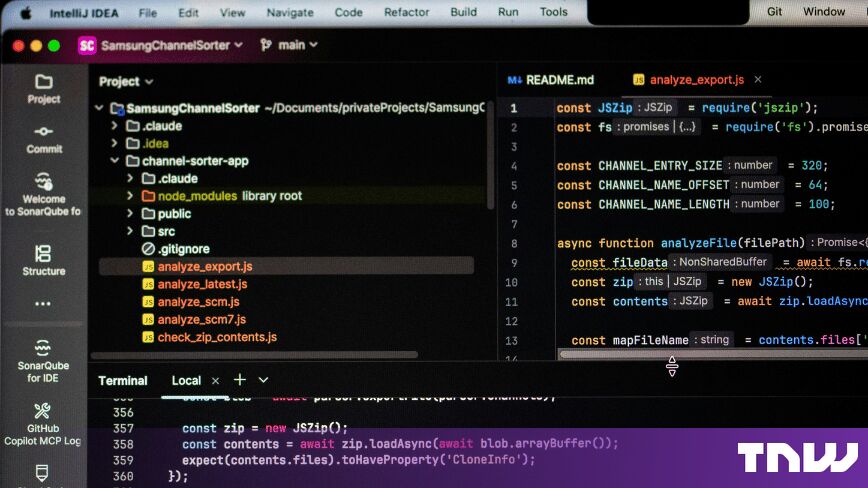Screen dimensions: 868x488
Task: Open the Git menu
Action: pyautogui.click(x=774, y=12)
